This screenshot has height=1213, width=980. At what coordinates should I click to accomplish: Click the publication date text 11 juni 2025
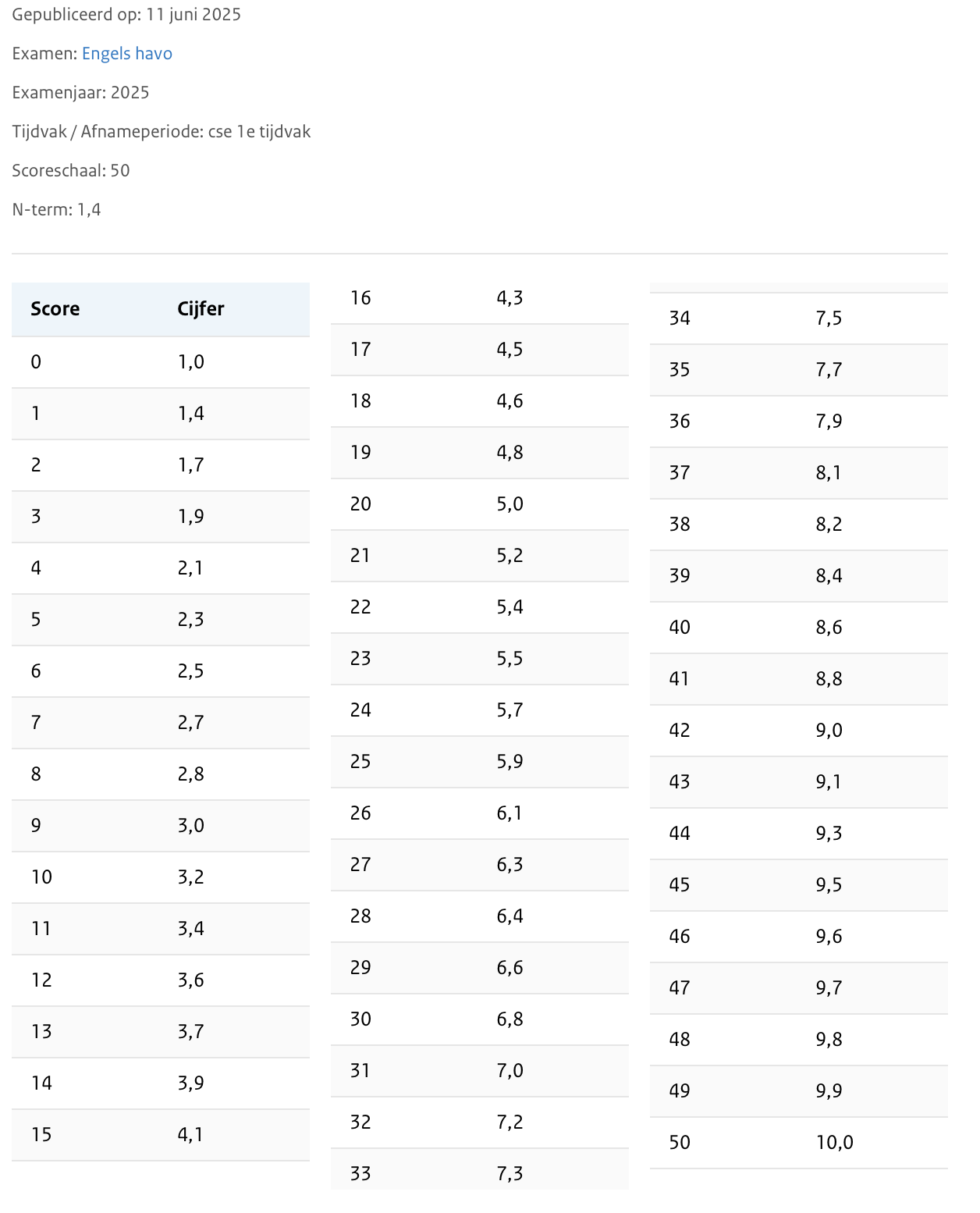pos(193,15)
